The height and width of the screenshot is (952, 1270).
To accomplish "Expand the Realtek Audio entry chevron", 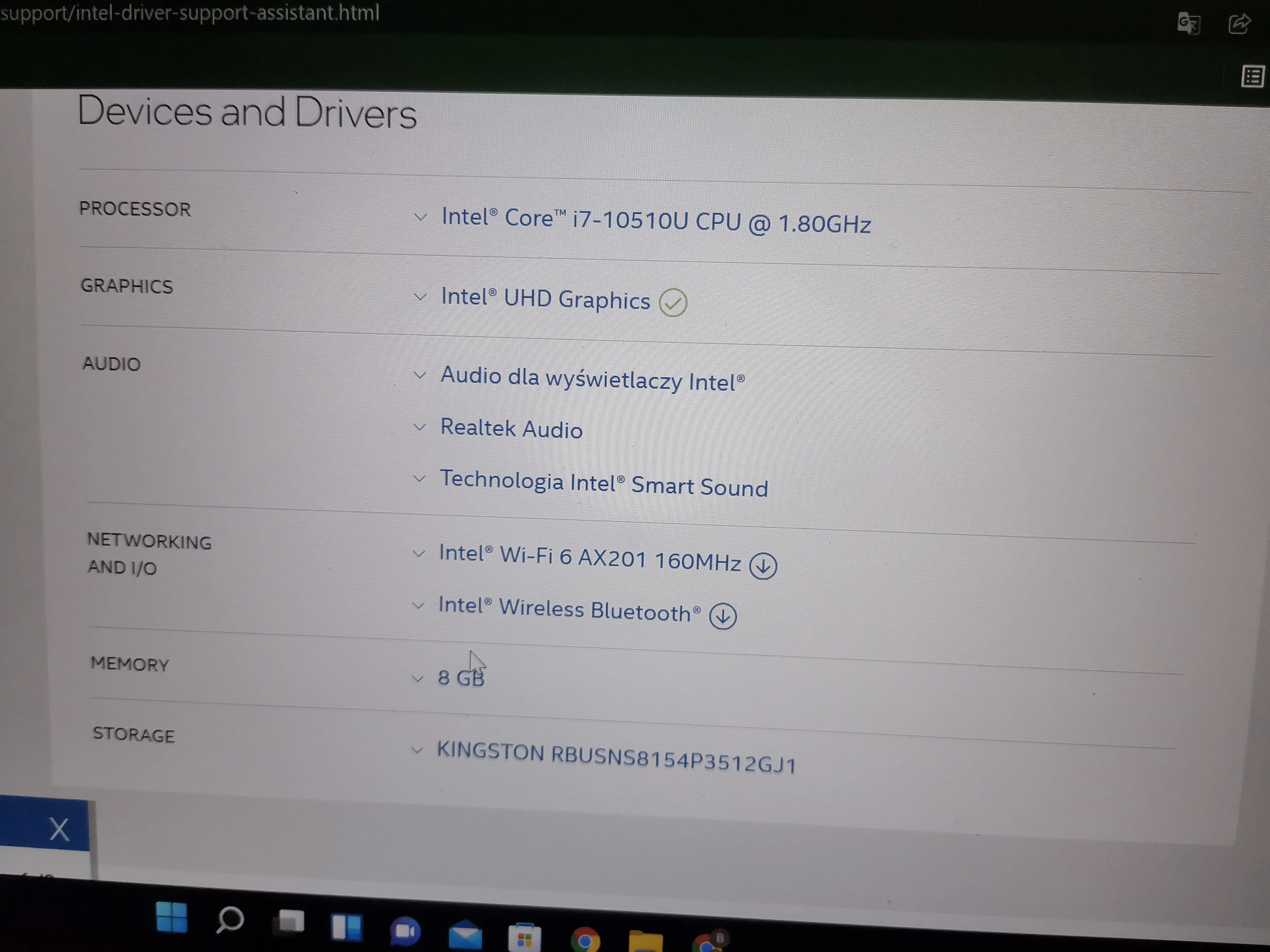I will coord(420,427).
